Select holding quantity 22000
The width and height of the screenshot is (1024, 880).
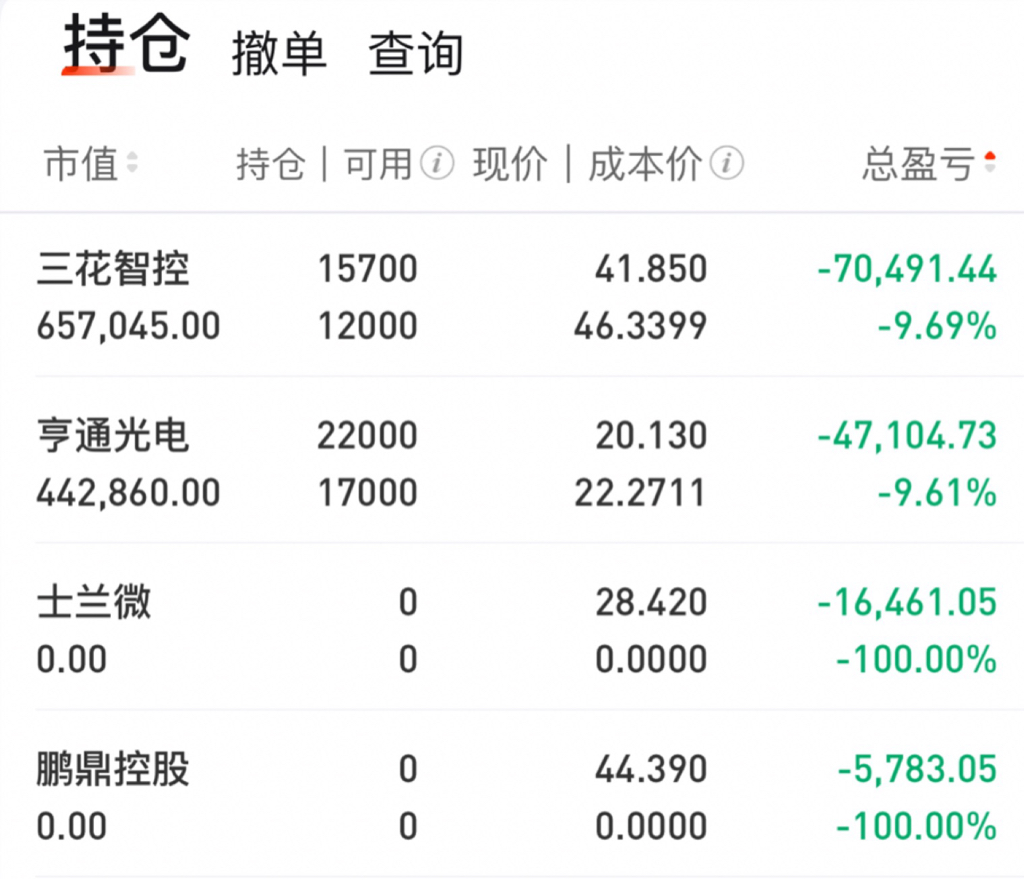[x=367, y=435]
